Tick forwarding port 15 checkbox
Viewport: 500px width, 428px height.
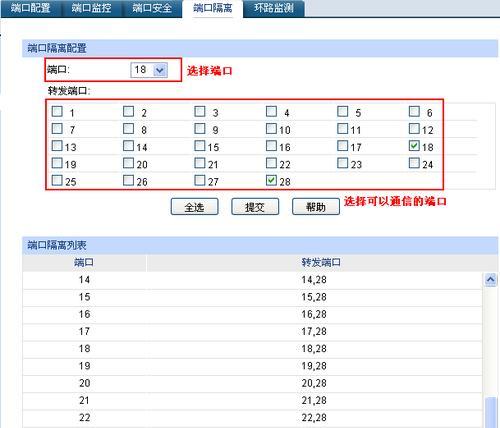(200, 146)
